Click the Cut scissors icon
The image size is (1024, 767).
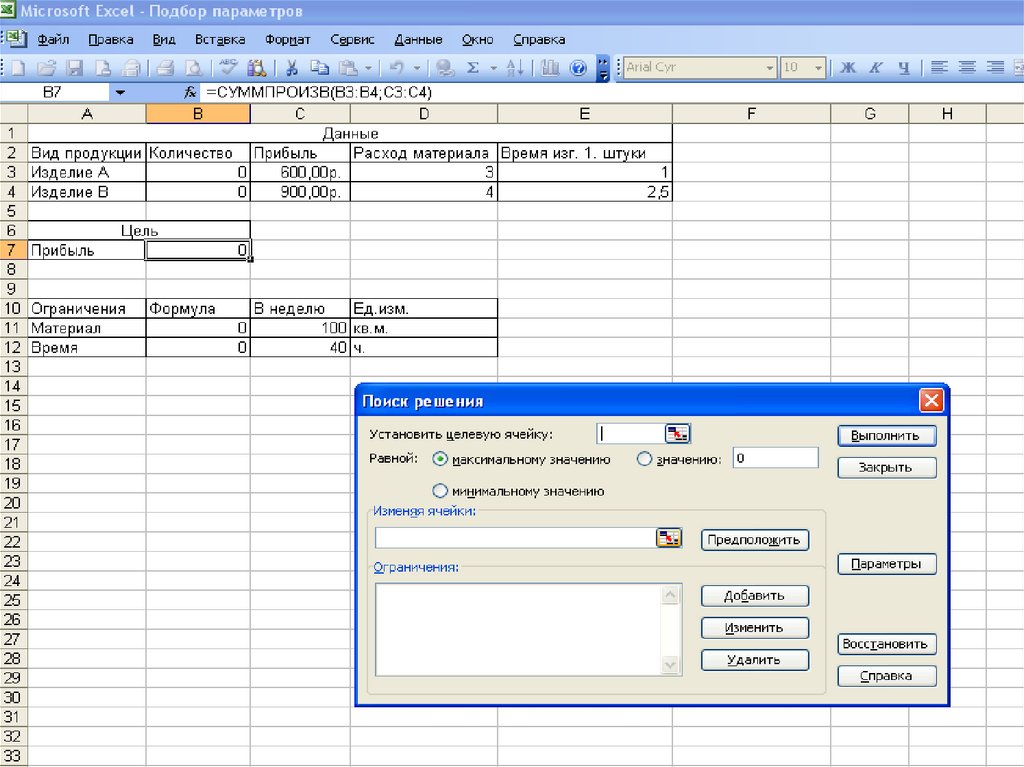pyautogui.click(x=292, y=69)
